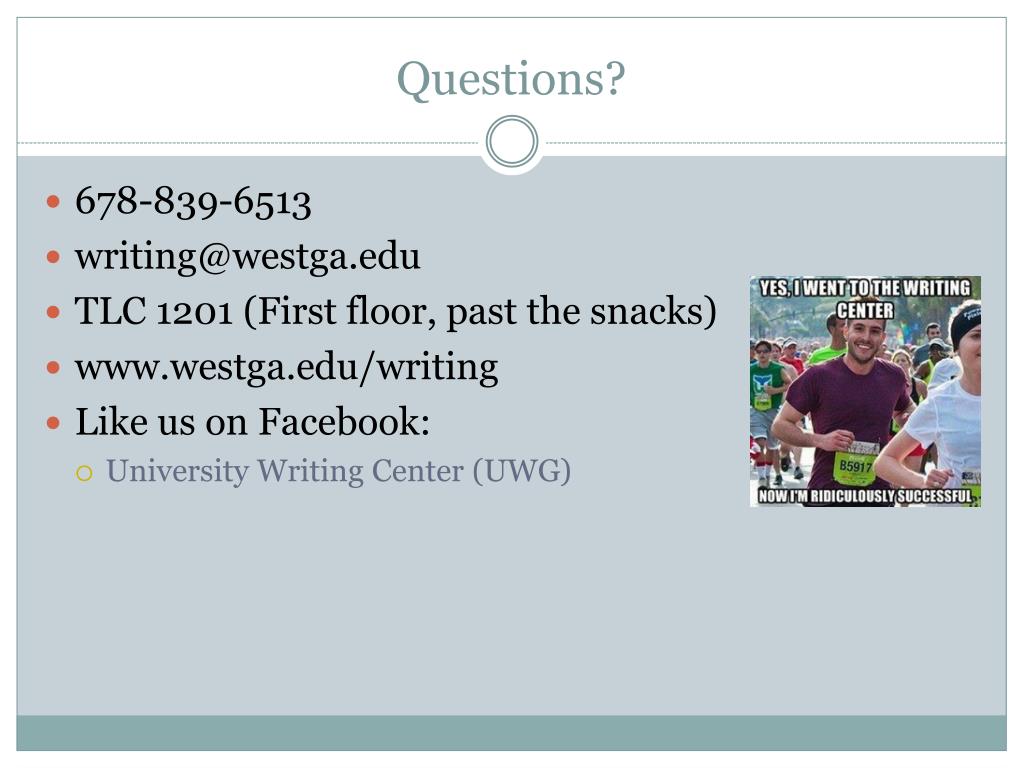
Task: Click the phone number 678-839-6513
Action: [193, 202]
